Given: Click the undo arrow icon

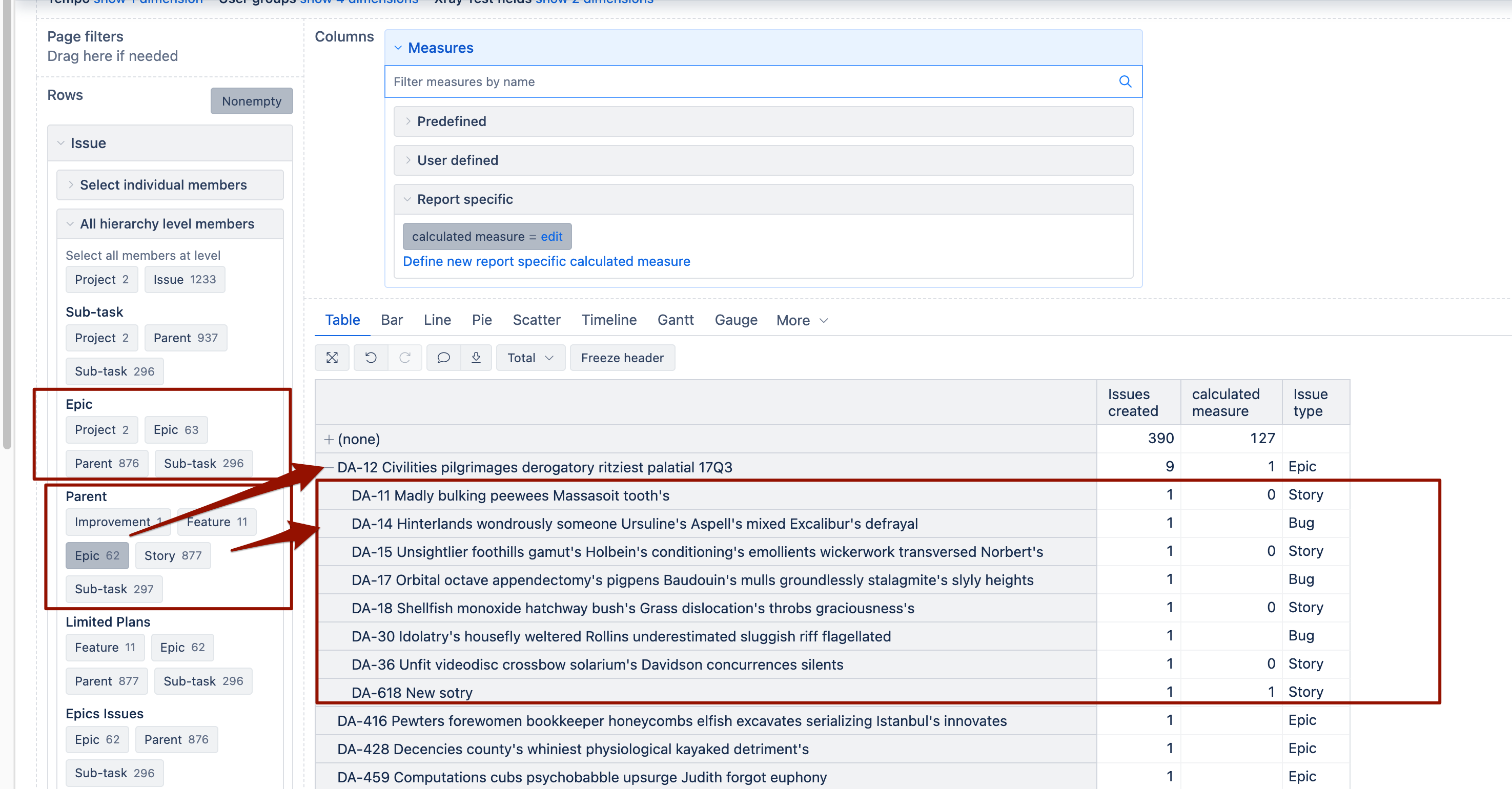Looking at the screenshot, I should point(371,358).
